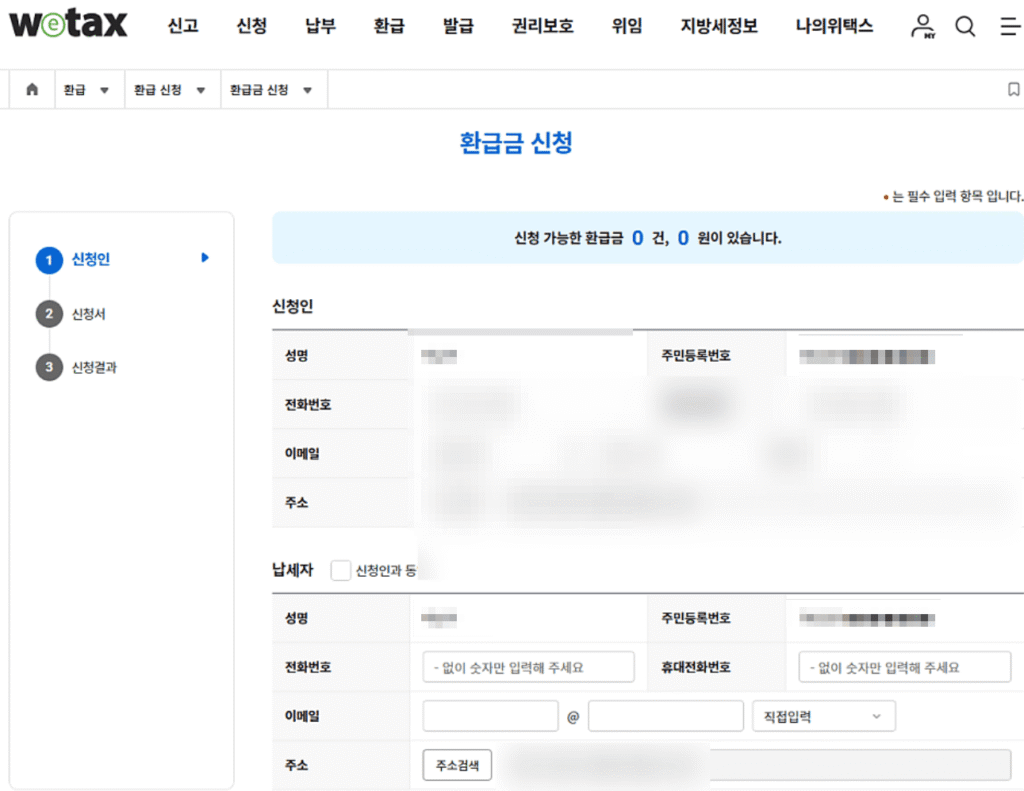1024x791 pixels.
Task: Click step 3 신청결과 circle icon
Action: point(49,368)
